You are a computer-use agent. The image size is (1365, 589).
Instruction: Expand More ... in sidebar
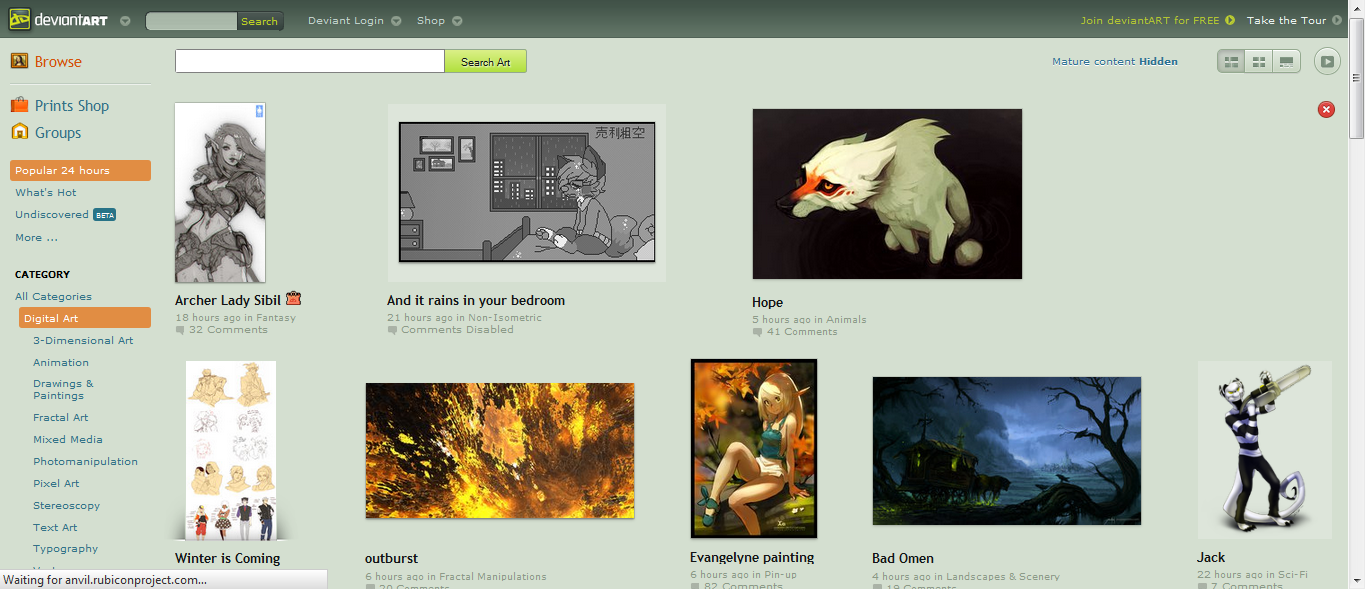(x=37, y=238)
